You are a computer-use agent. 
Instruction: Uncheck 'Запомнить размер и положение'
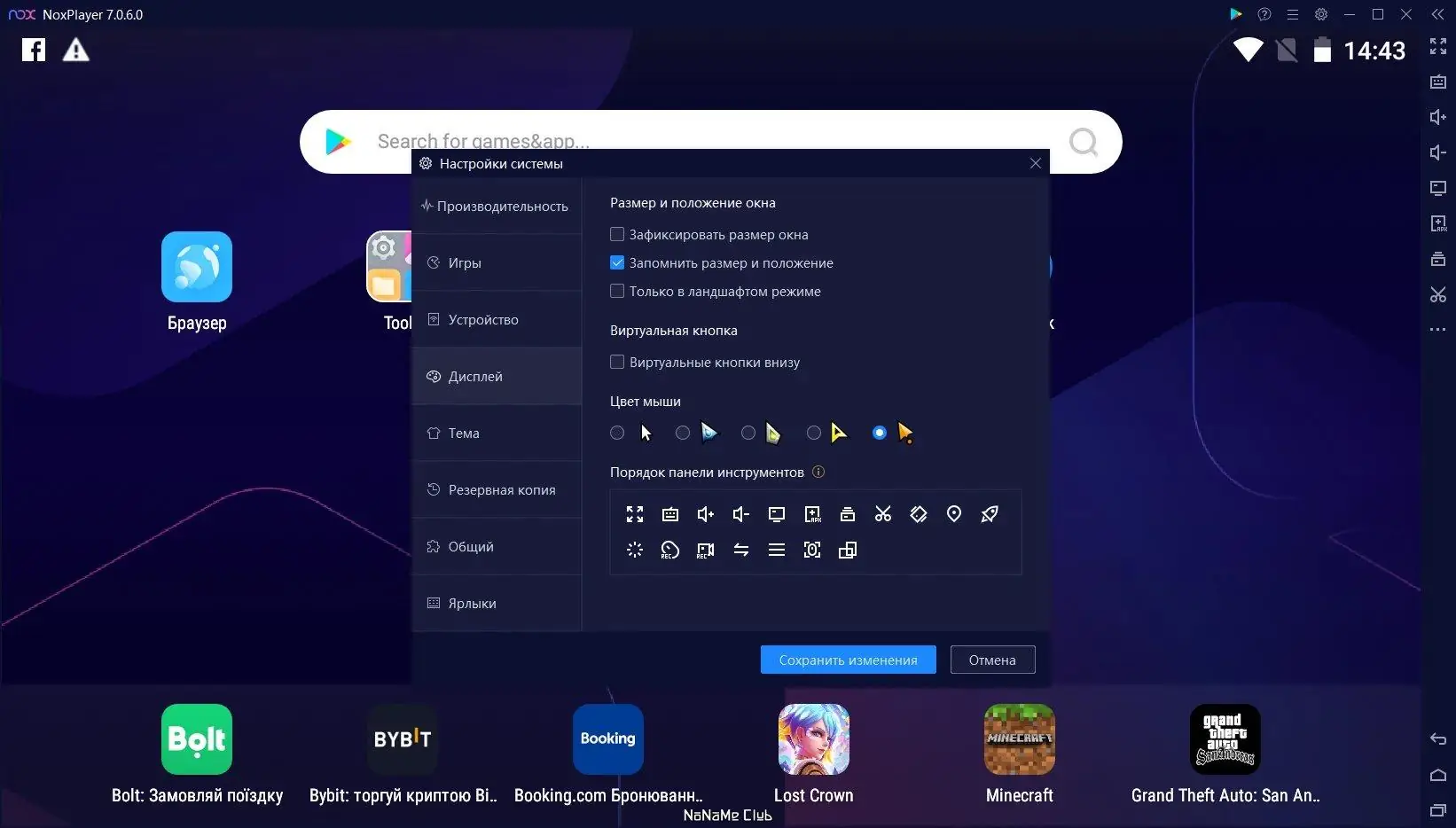[617, 262]
